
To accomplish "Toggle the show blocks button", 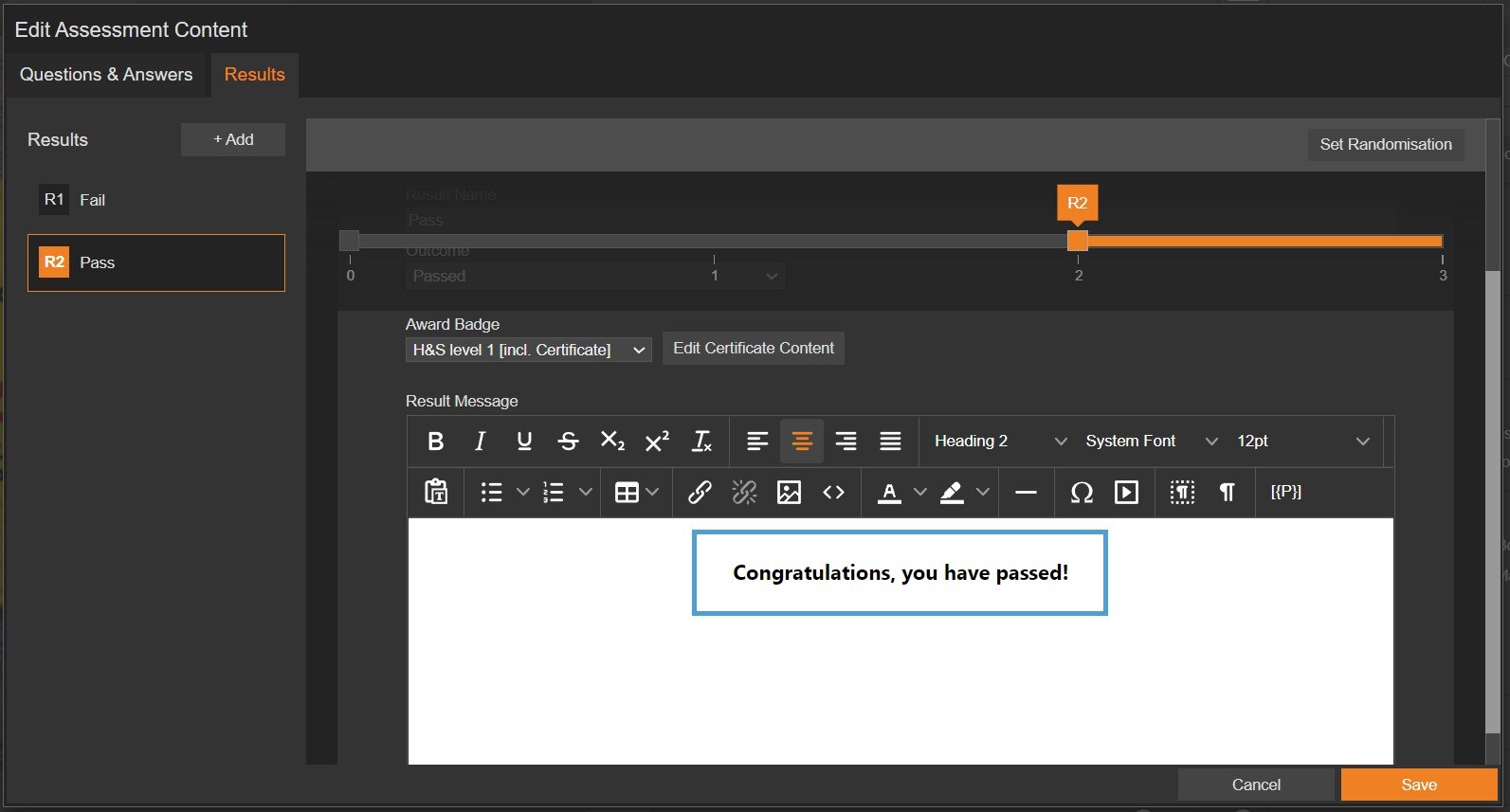I will (1182, 493).
